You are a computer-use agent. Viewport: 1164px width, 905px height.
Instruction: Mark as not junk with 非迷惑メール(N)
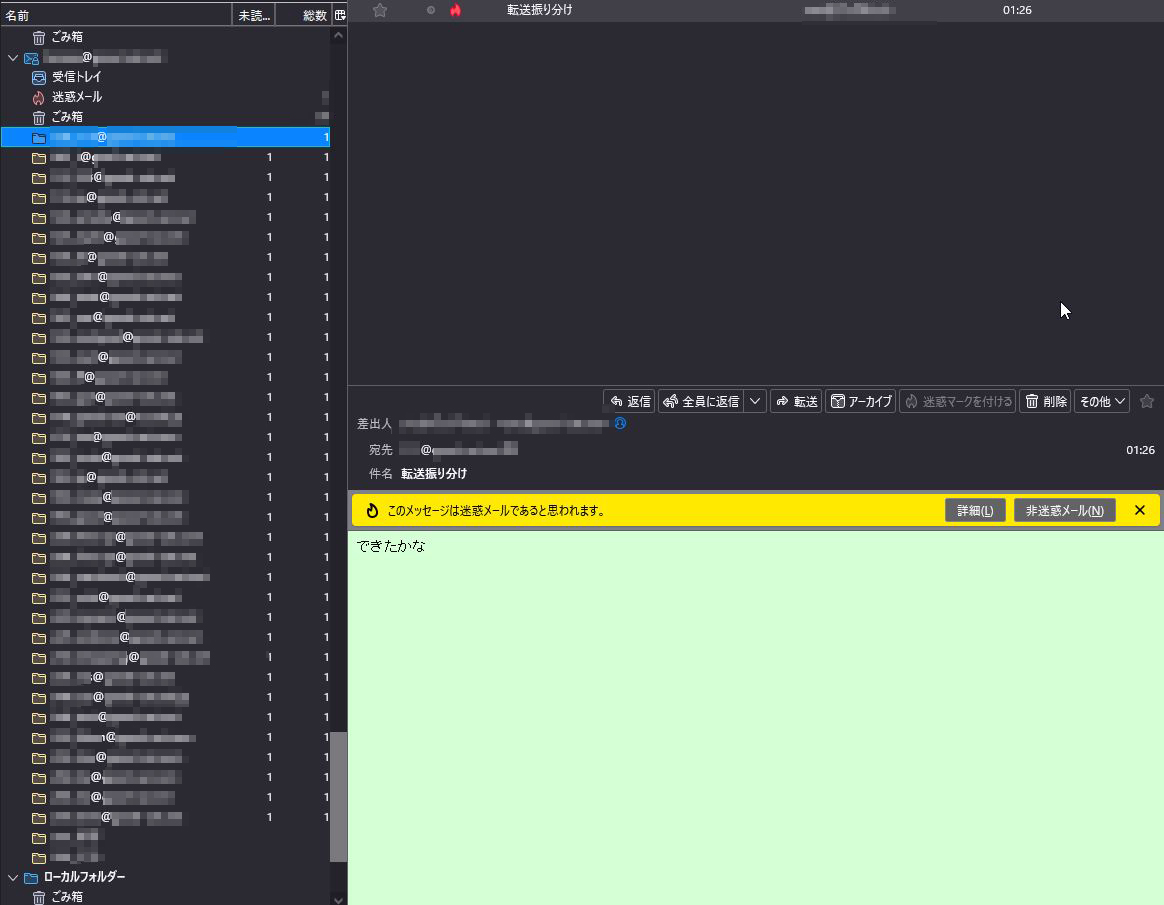(x=1064, y=510)
